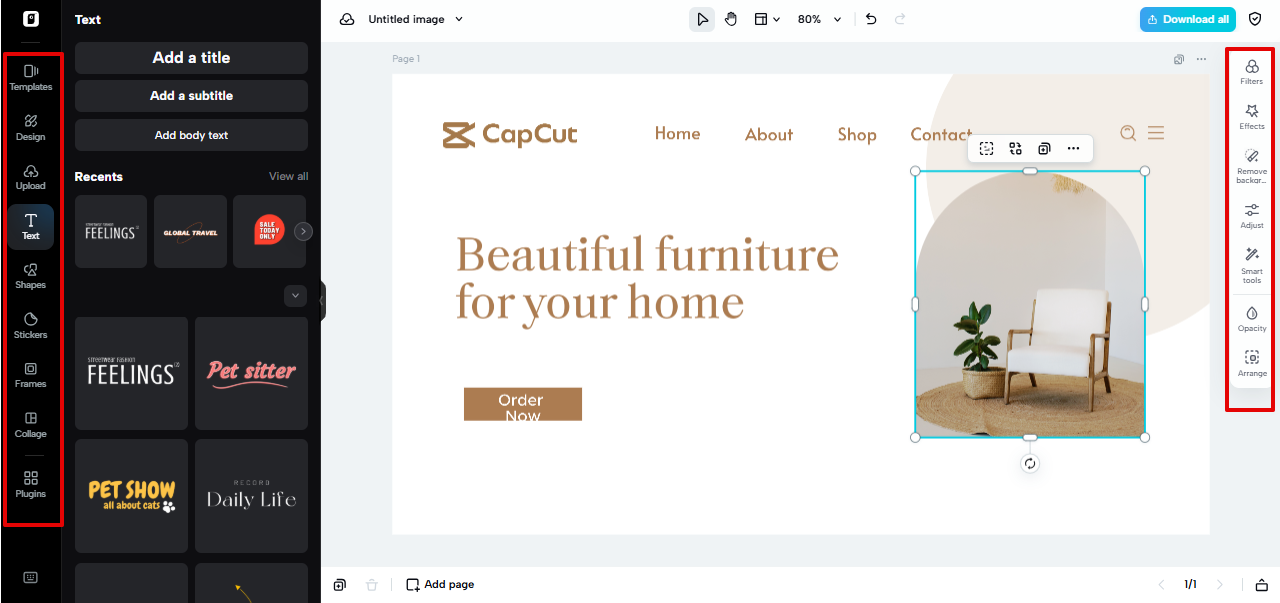Collapse the Recents list with the chevron

click(x=295, y=295)
